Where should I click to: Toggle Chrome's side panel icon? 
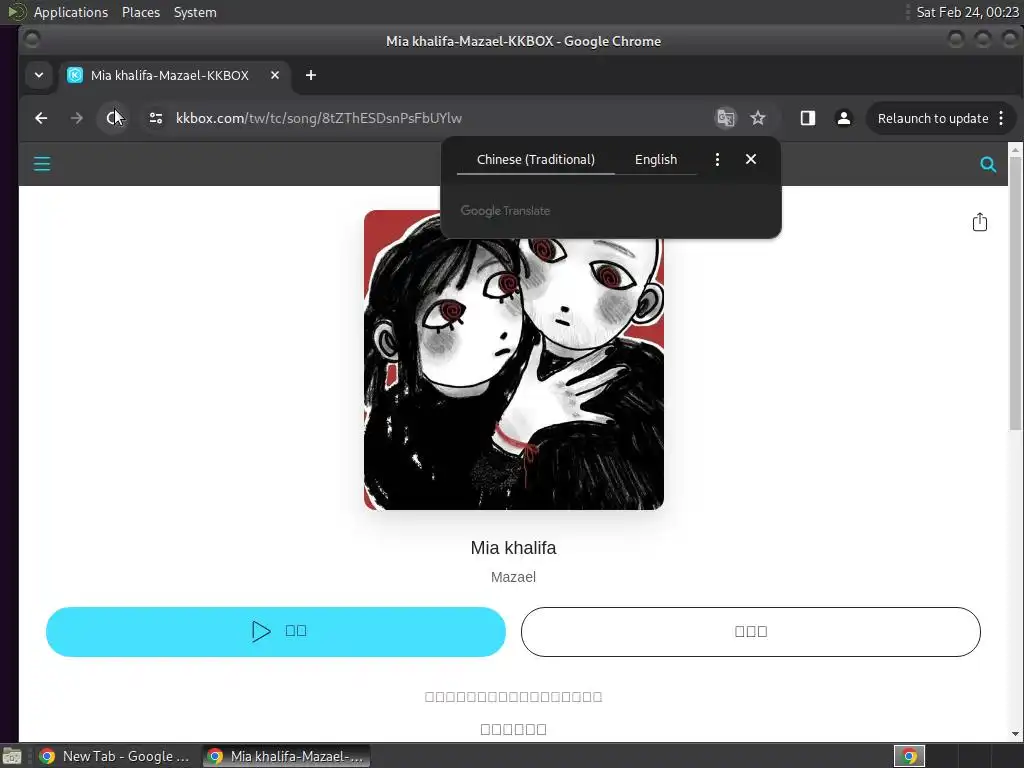(x=808, y=118)
